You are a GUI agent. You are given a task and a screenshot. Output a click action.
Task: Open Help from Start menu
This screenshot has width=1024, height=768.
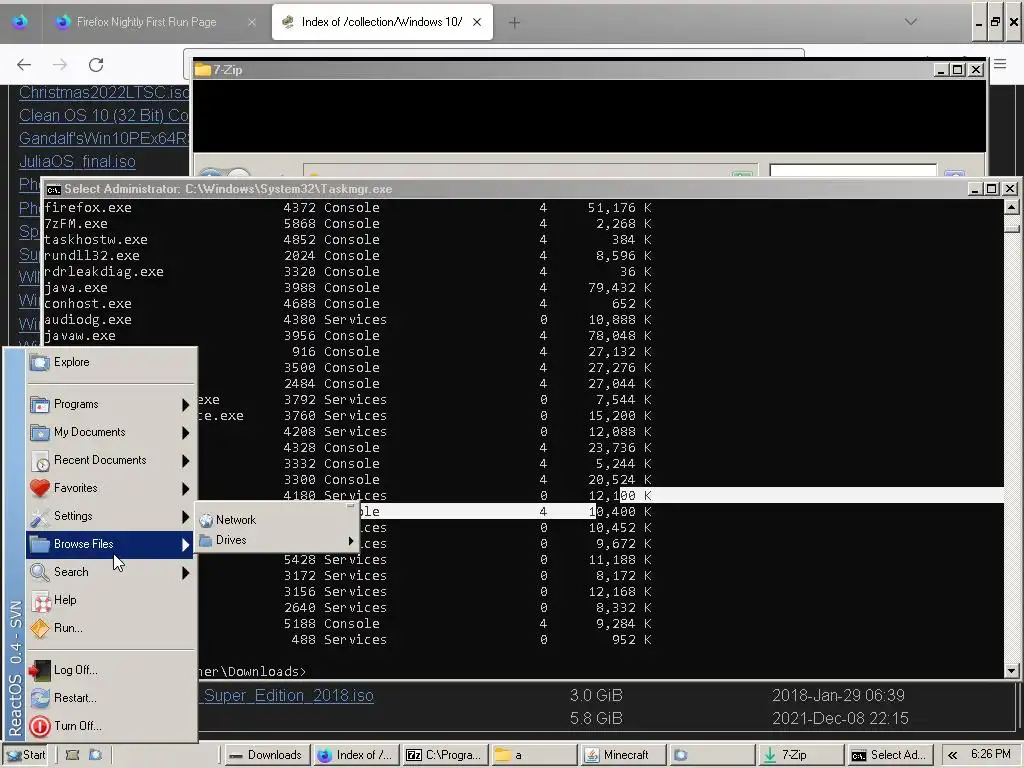click(111, 600)
